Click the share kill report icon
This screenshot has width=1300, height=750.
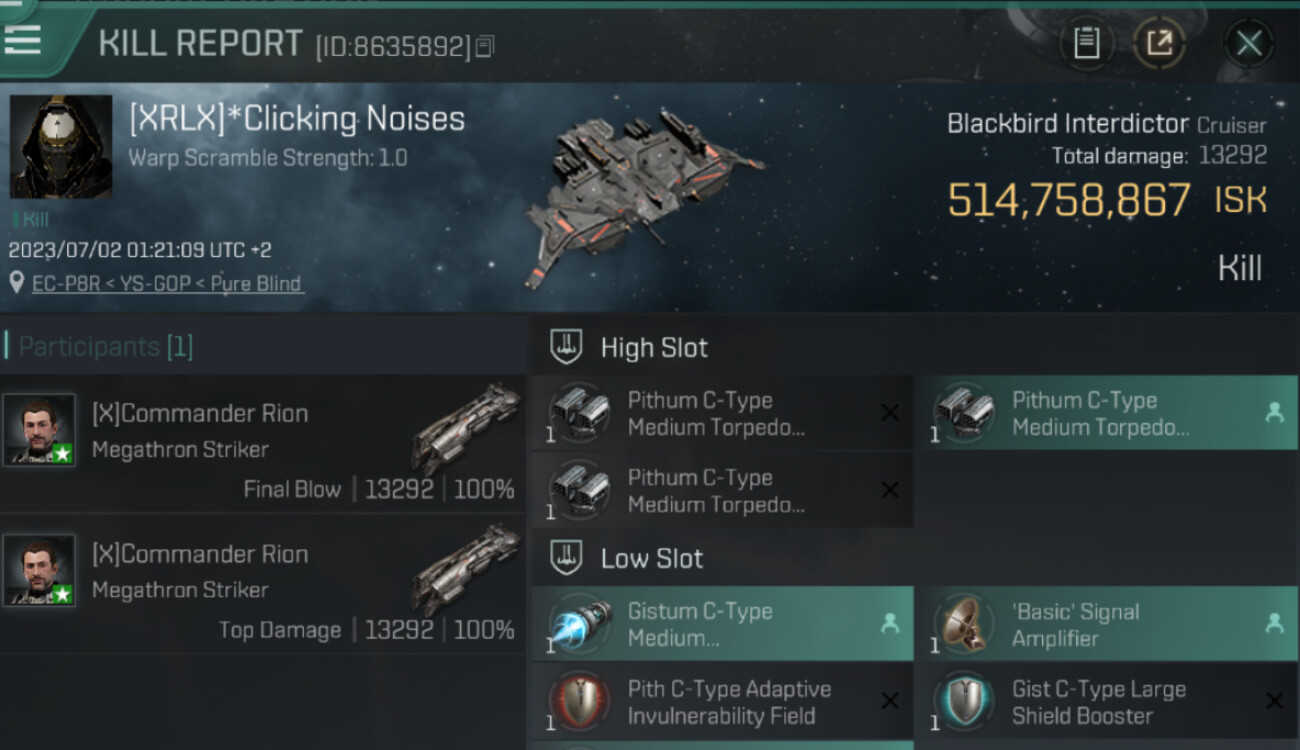tap(1158, 43)
